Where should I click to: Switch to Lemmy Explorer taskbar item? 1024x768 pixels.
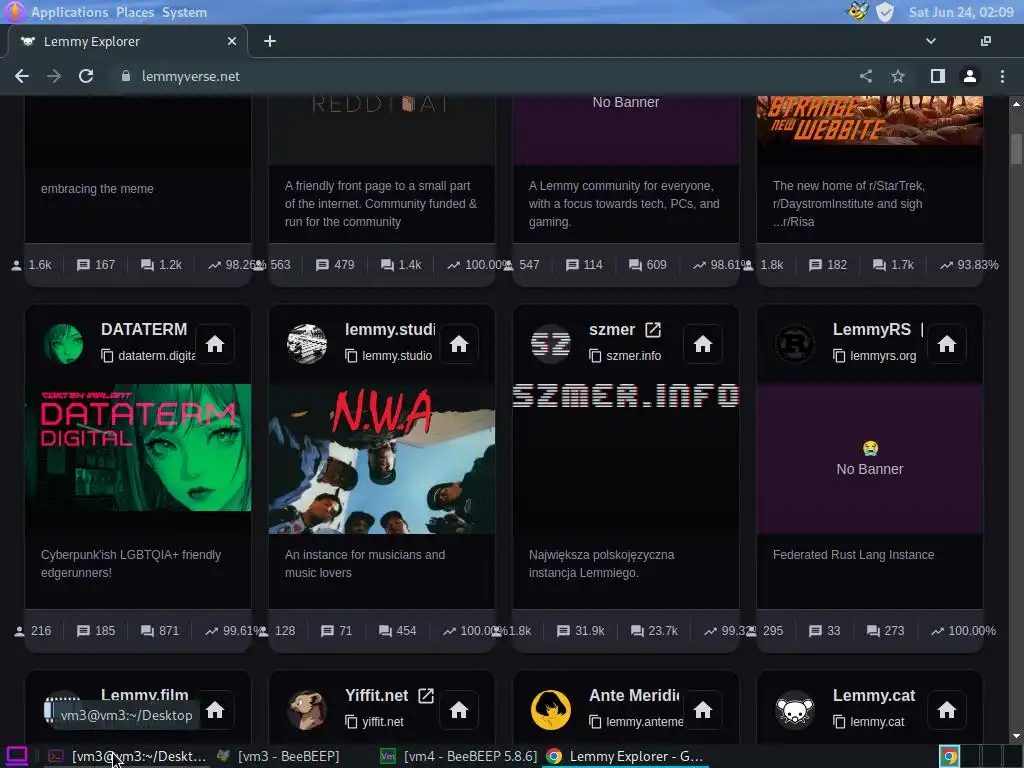[626, 756]
